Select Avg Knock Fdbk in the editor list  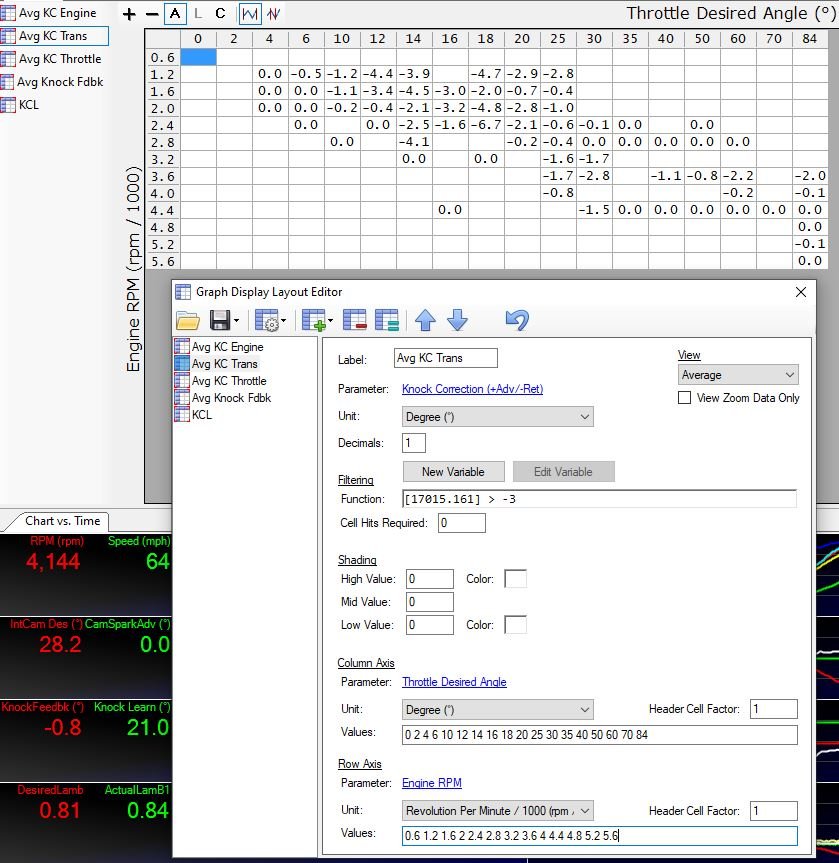point(223,398)
